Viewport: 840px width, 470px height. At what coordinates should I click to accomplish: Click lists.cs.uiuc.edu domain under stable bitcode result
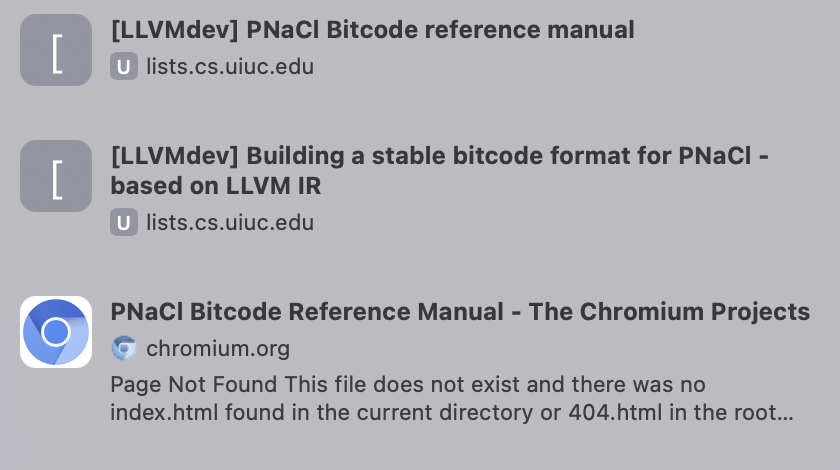click(230, 223)
